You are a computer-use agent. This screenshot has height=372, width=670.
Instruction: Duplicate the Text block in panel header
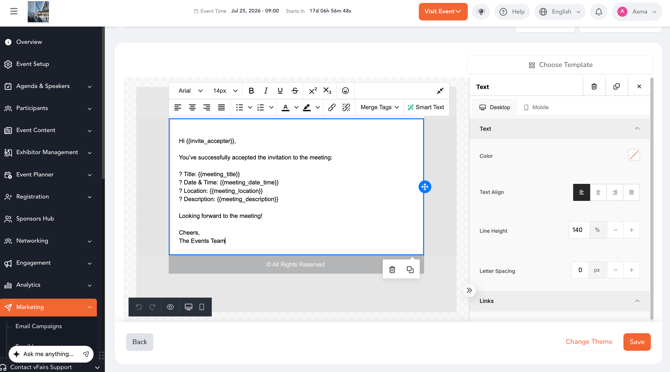(616, 87)
